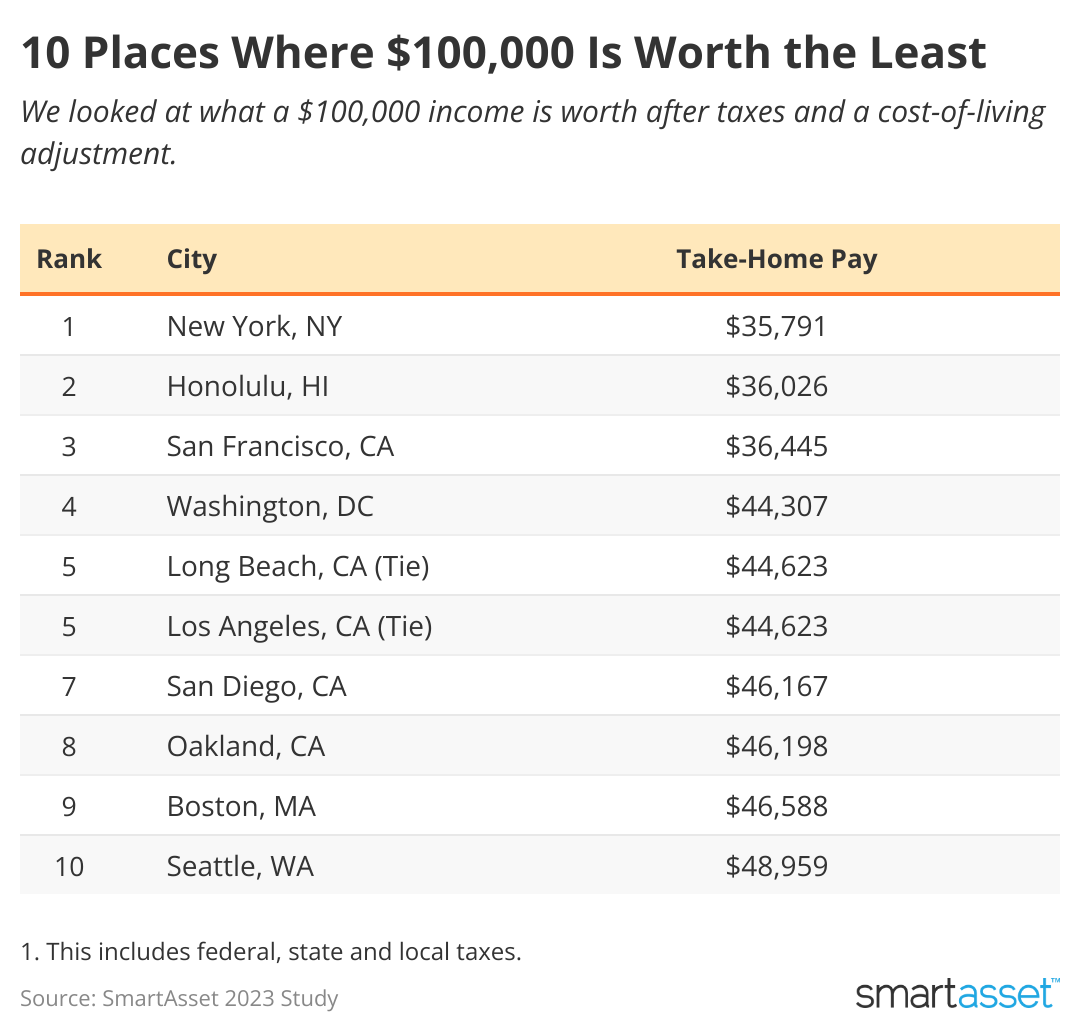This screenshot has width=1080, height=1034.
Task: Click the Source: SmartAsset 2023 Study text
Action: click(x=179, y=997)
